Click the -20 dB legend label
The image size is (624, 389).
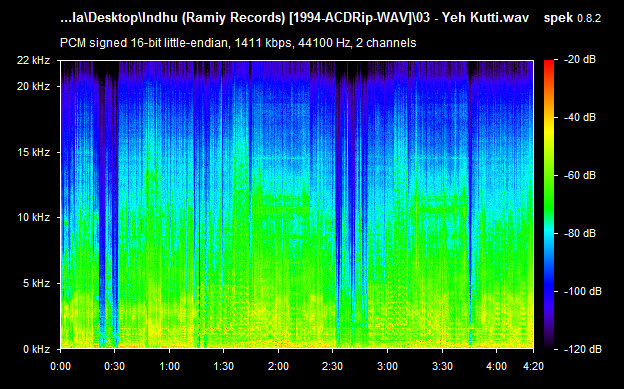580,60
